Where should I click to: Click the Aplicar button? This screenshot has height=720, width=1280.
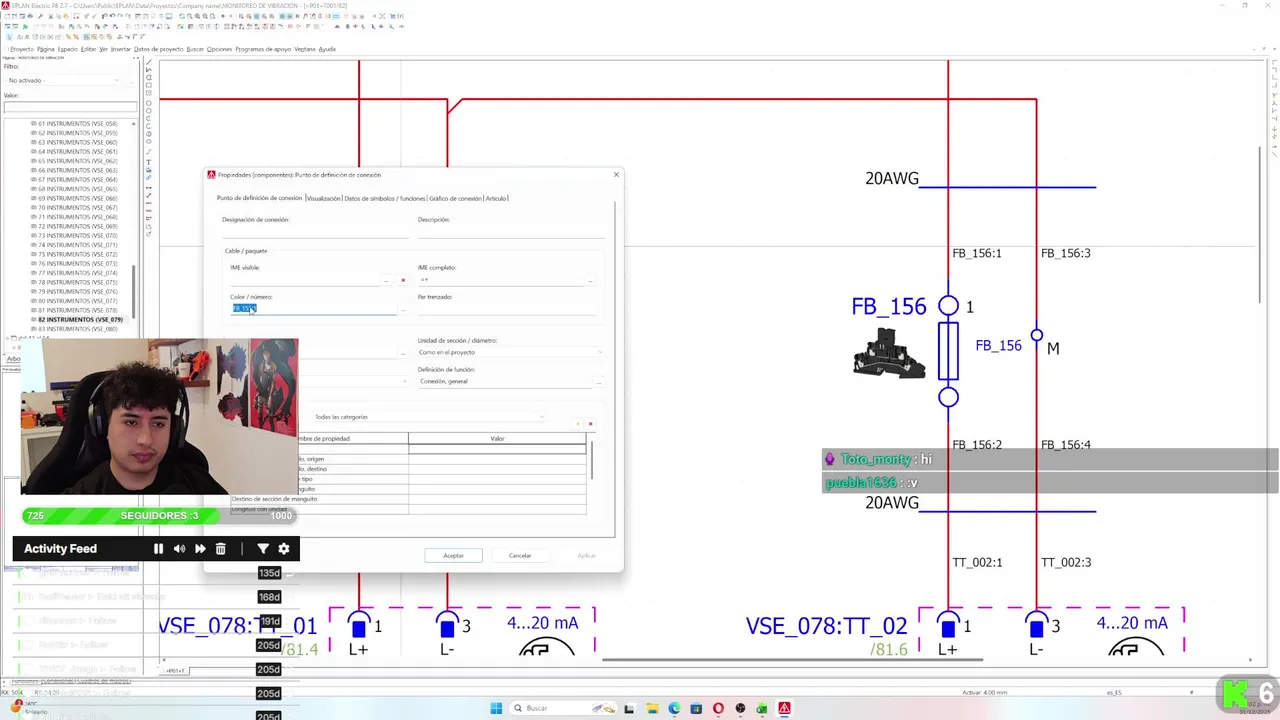pos(586,555)
